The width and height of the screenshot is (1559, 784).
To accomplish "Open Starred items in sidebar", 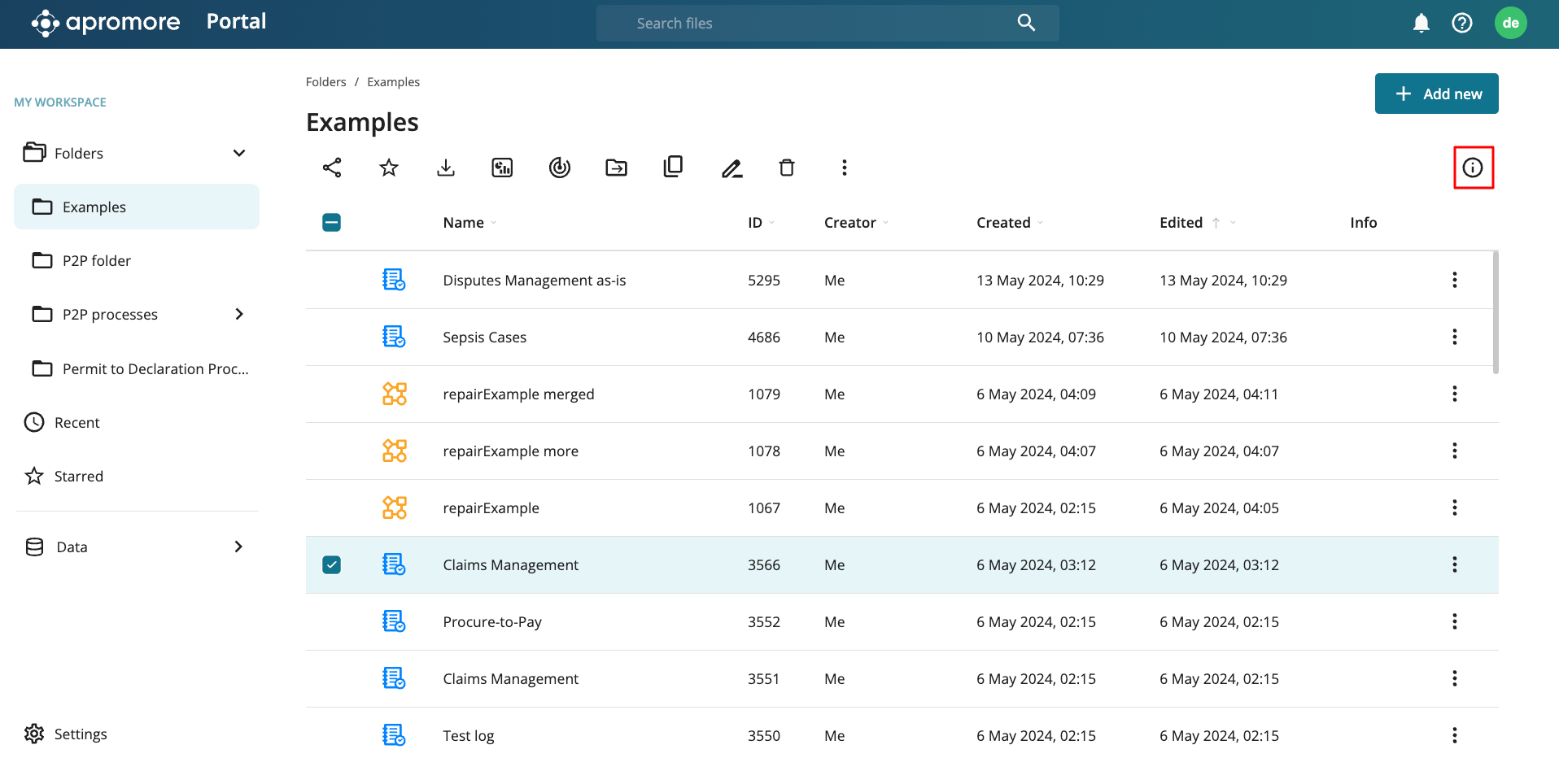I will coord(78,477).
